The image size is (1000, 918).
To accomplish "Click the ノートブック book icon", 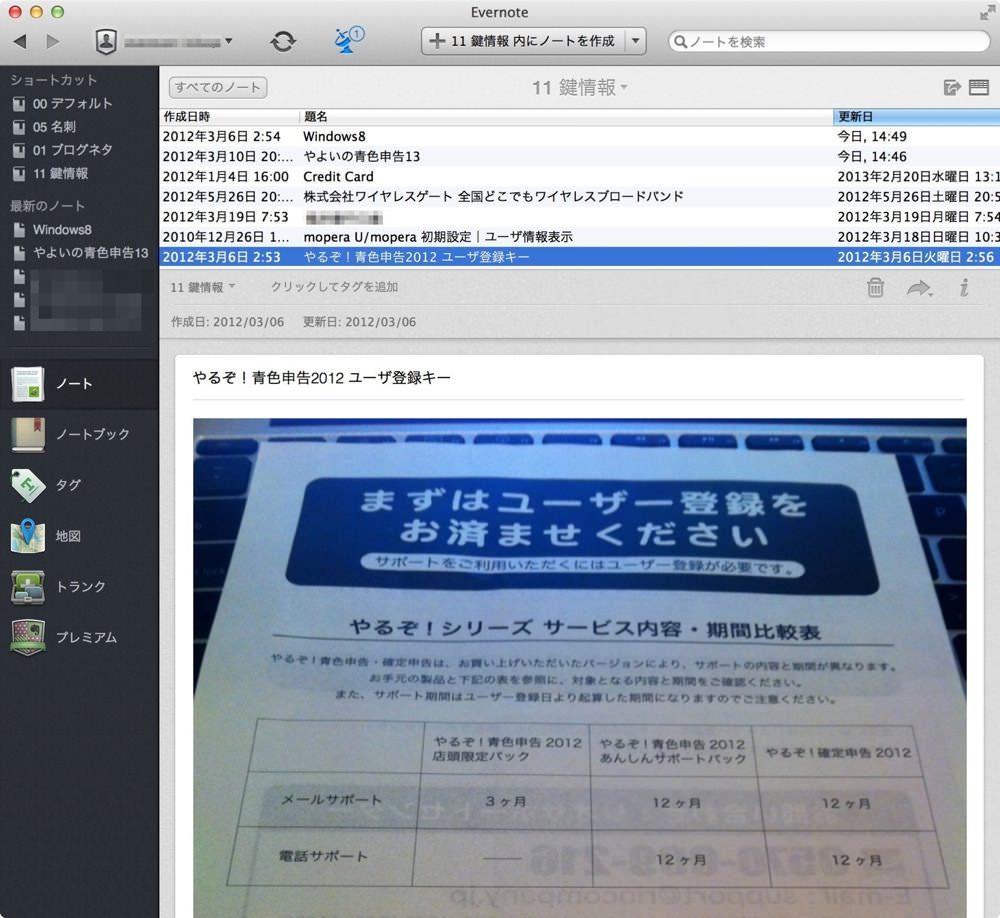I will coord(27,434).
